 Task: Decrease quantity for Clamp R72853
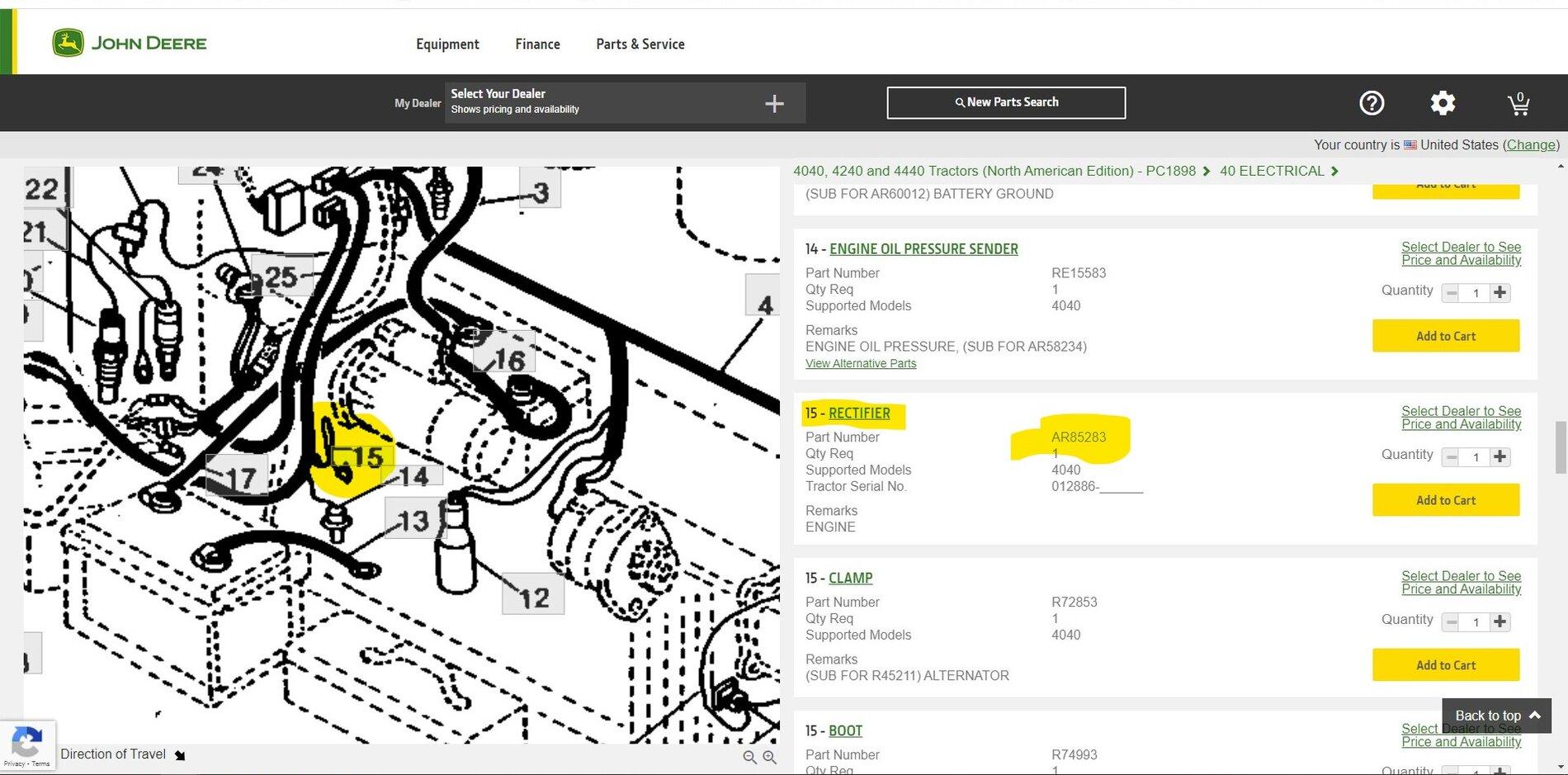coord(1452,621)
